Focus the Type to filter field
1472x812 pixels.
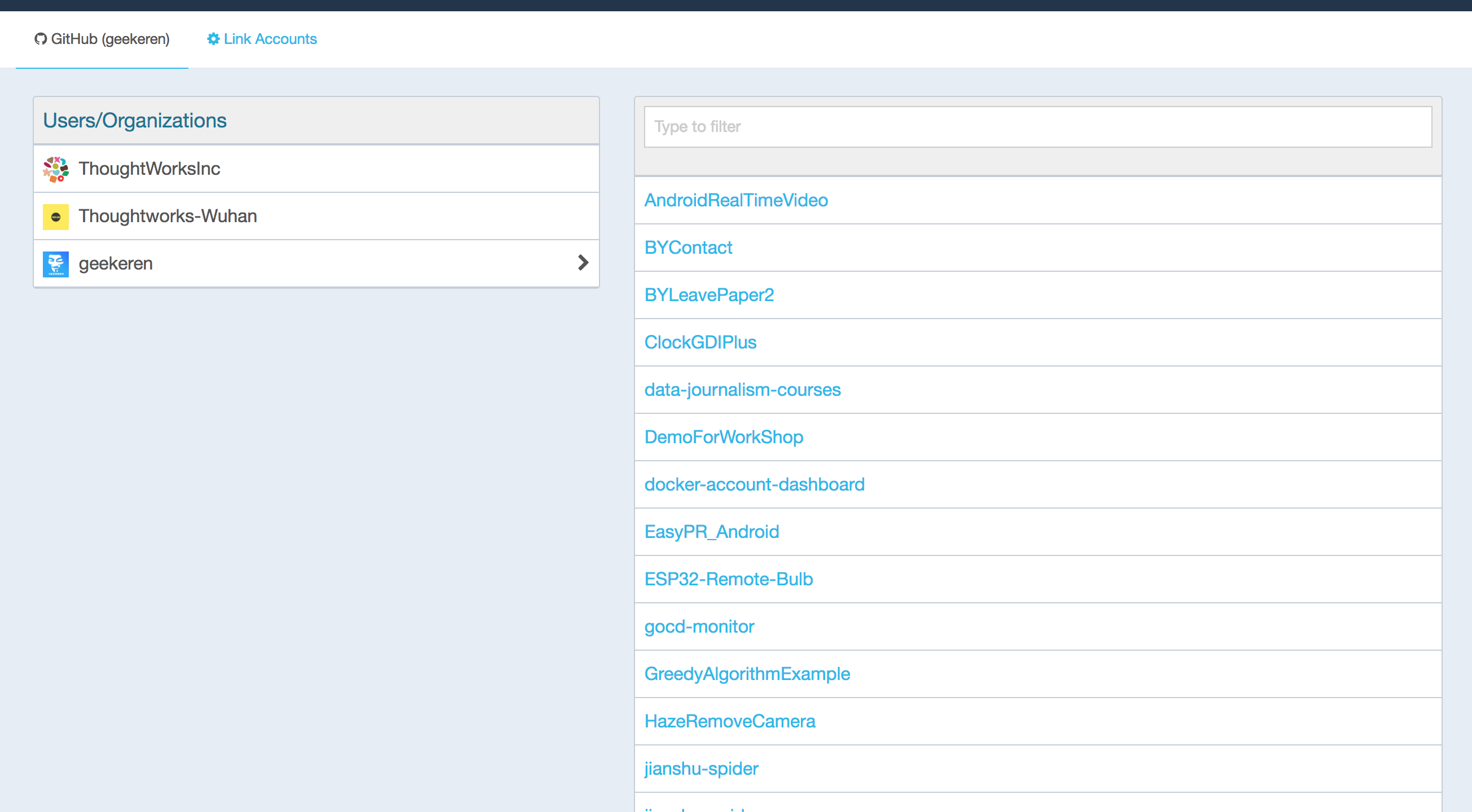pyautogui.click(x=1038, y=127)
